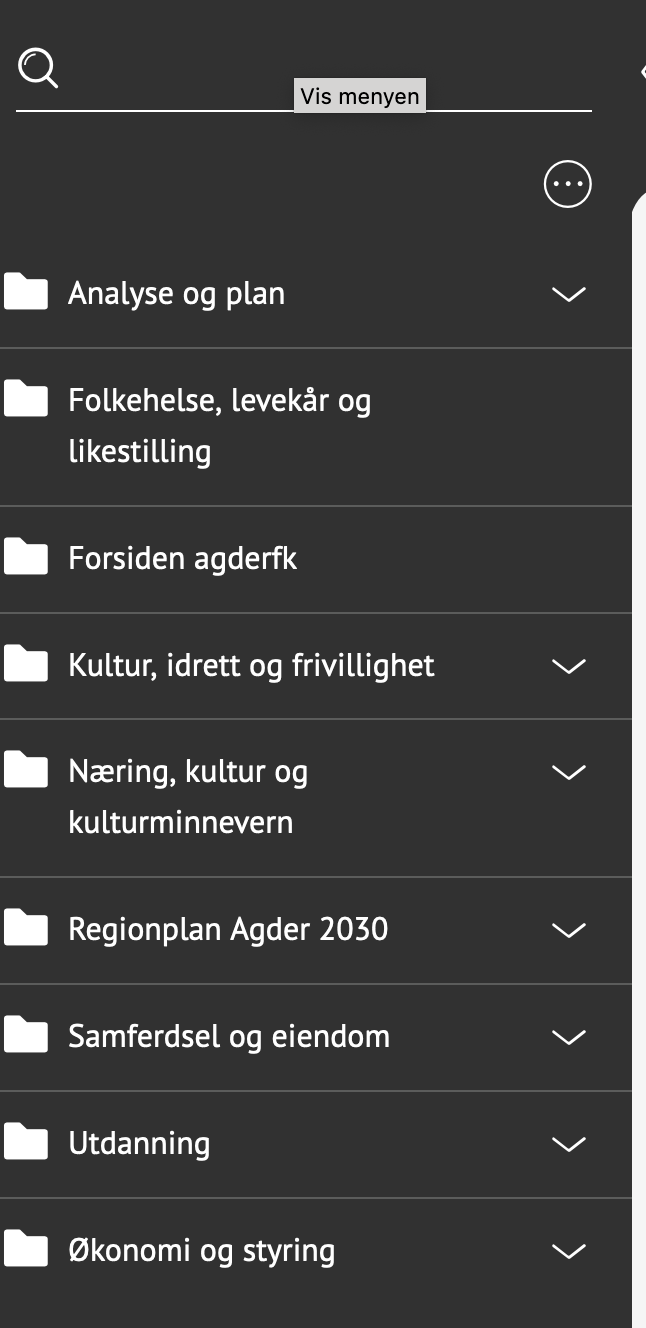
Task: Collapse the Økonomi og styring chevron
Action: point(568,1251)
